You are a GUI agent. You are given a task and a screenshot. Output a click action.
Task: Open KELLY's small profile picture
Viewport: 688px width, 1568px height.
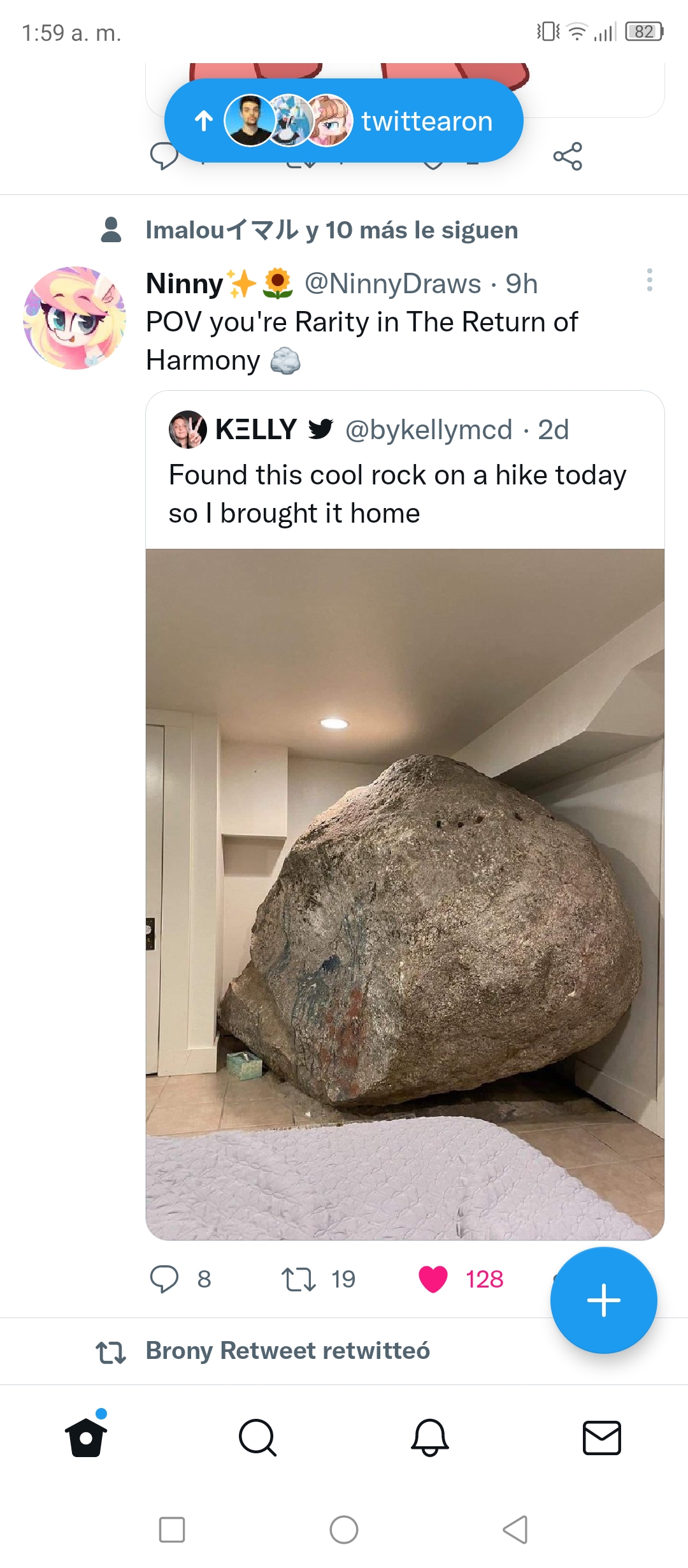point(188,430)
